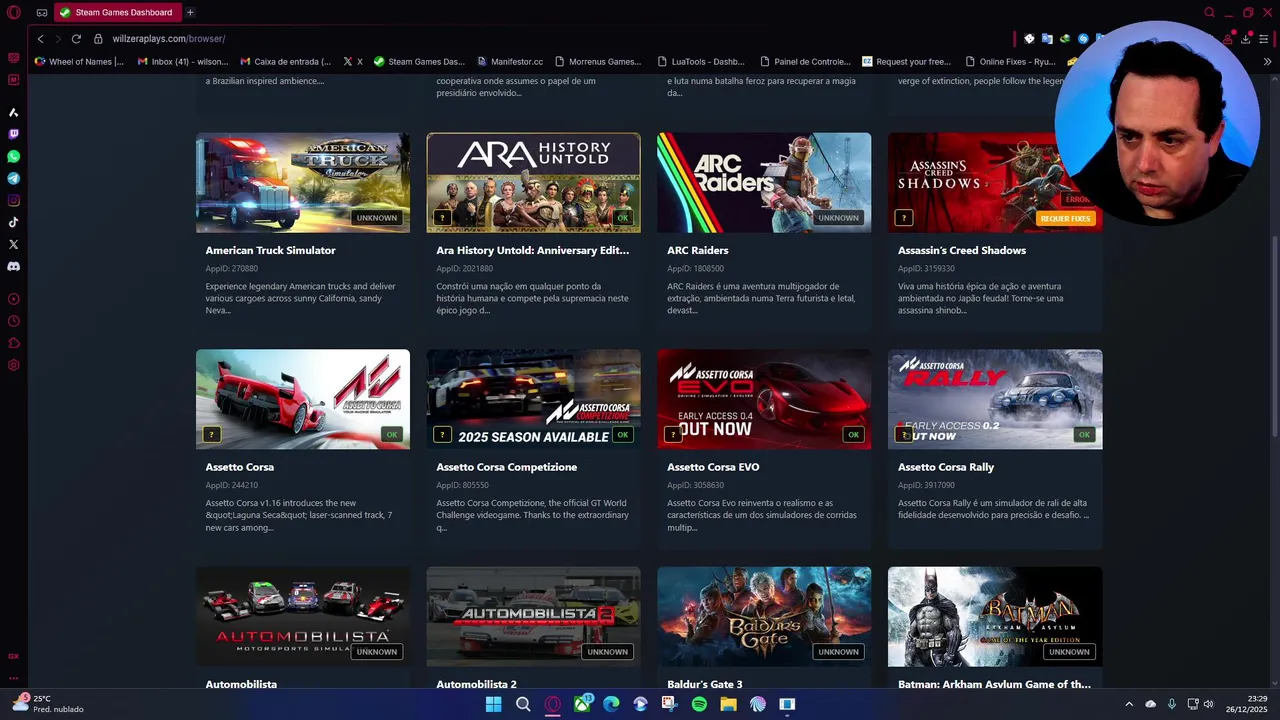Click the ARC Raiders cover image

coord(764,183)
